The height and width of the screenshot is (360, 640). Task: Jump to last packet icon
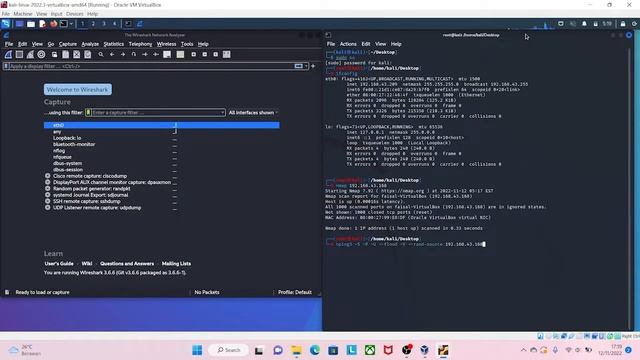(x=156, y=54)
